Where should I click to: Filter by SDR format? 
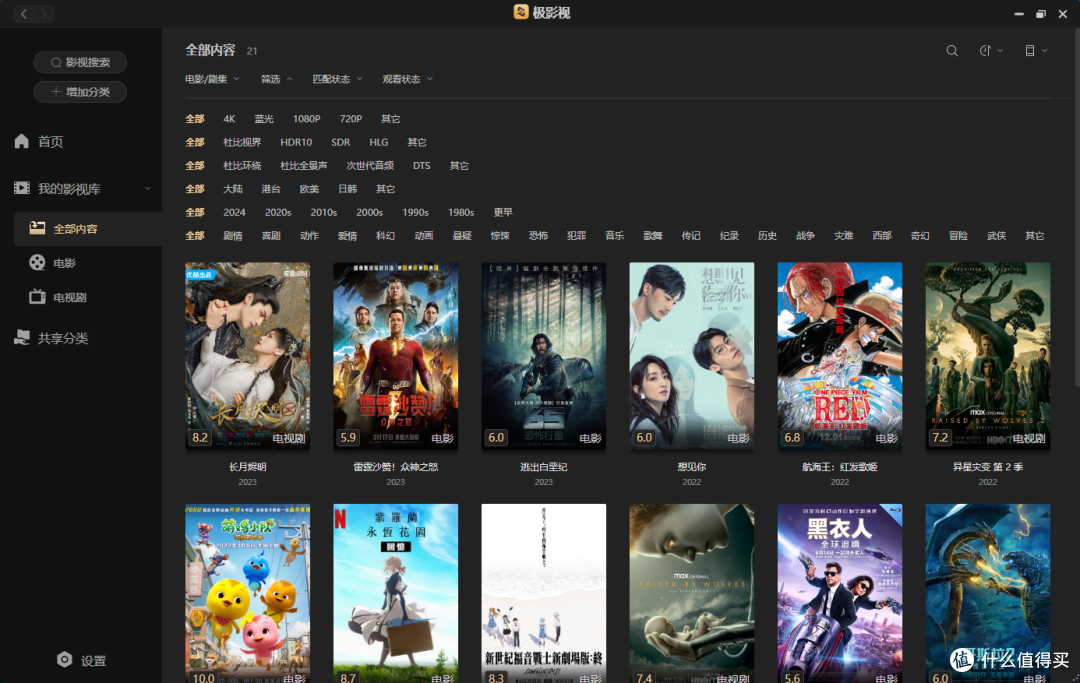(340, 143)
